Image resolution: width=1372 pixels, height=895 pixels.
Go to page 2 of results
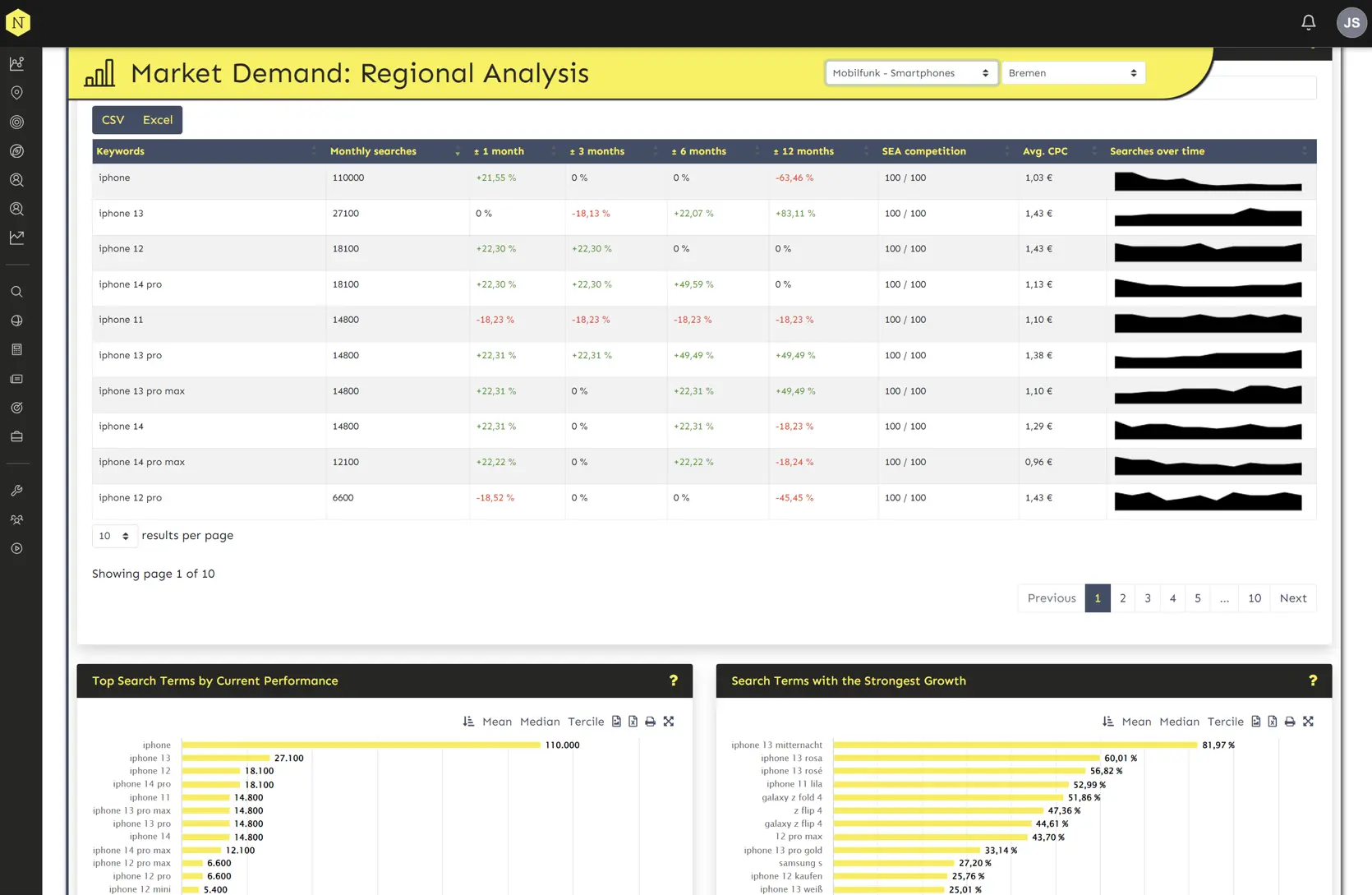coord(1122,598)
